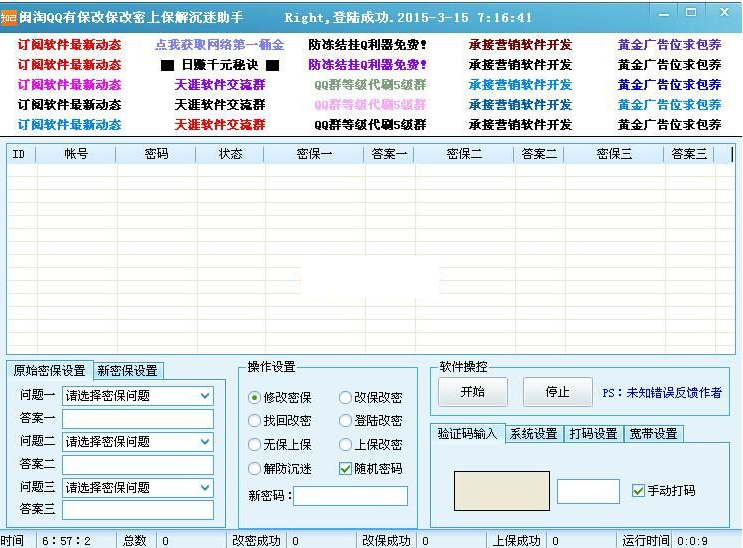The width and height of the screenshot is (743, 548).
Task: Switch to the 宽带设置 tab
Action: 653,434
